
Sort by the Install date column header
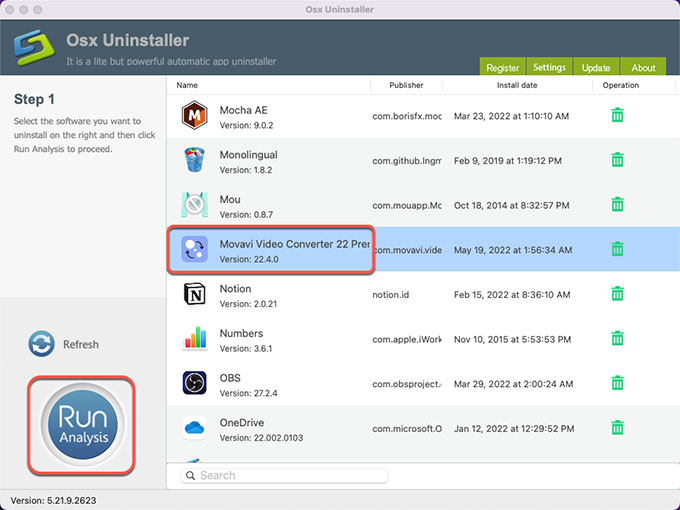pyautogui.click(x=517, y=85)
